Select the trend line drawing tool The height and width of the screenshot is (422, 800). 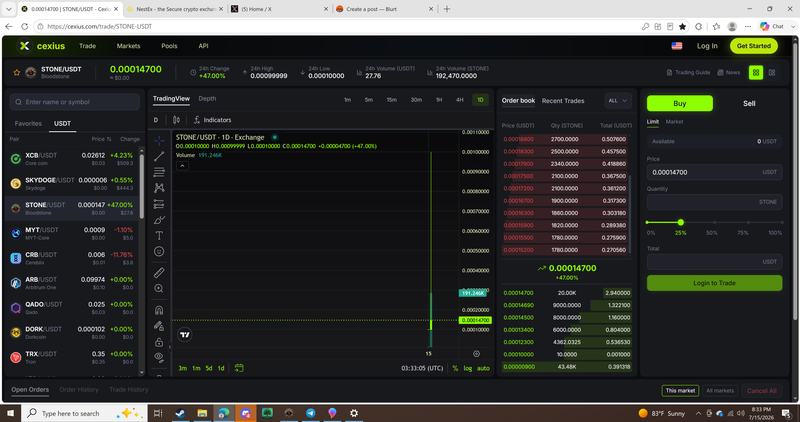click(x=159, y=156)
